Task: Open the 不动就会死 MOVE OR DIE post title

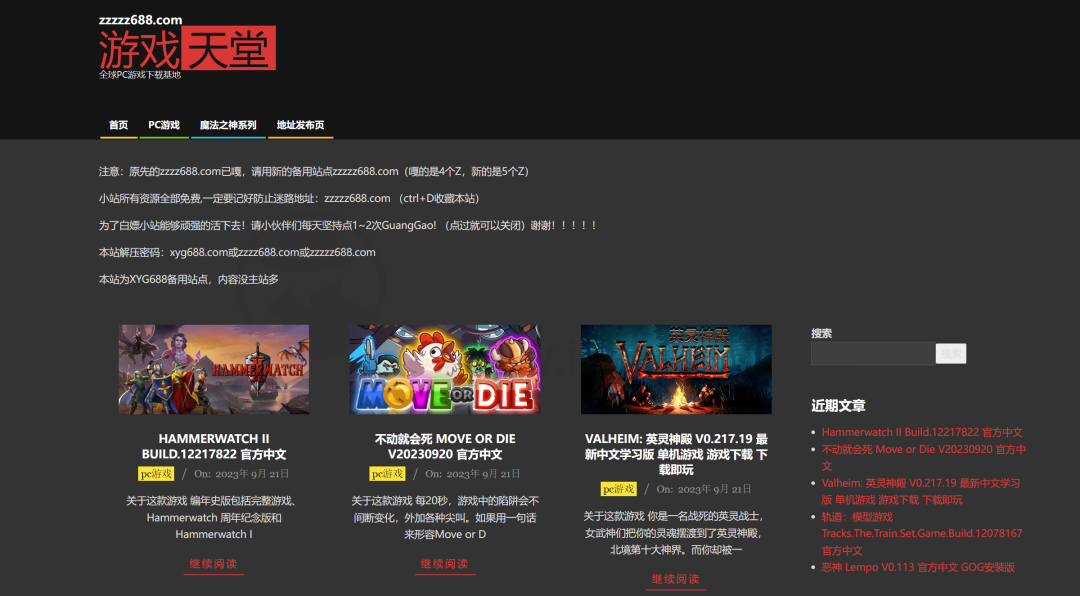Action: coord(444,446)
